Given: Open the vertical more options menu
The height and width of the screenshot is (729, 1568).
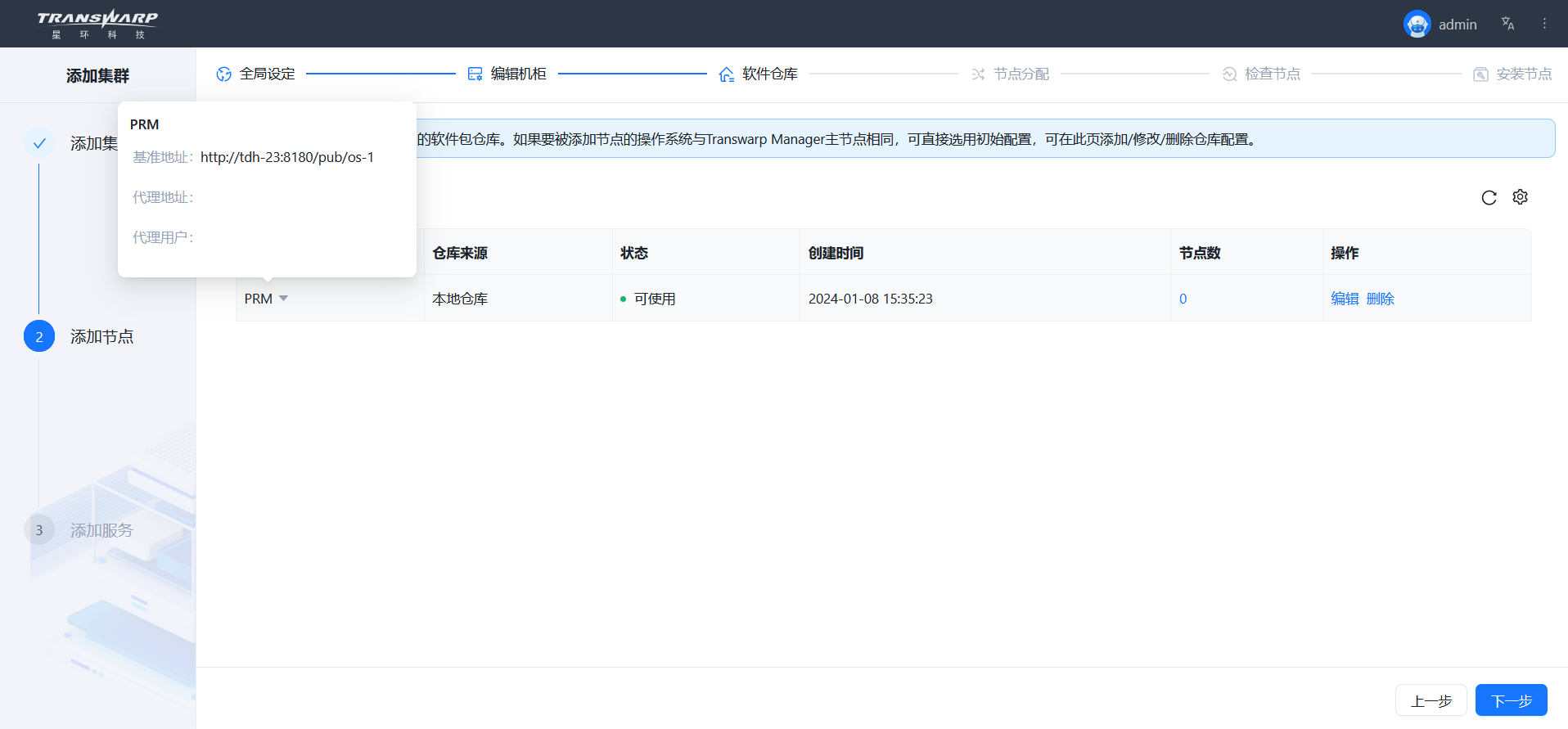Looking at the screenshot, I should [x=1544, y=24].
